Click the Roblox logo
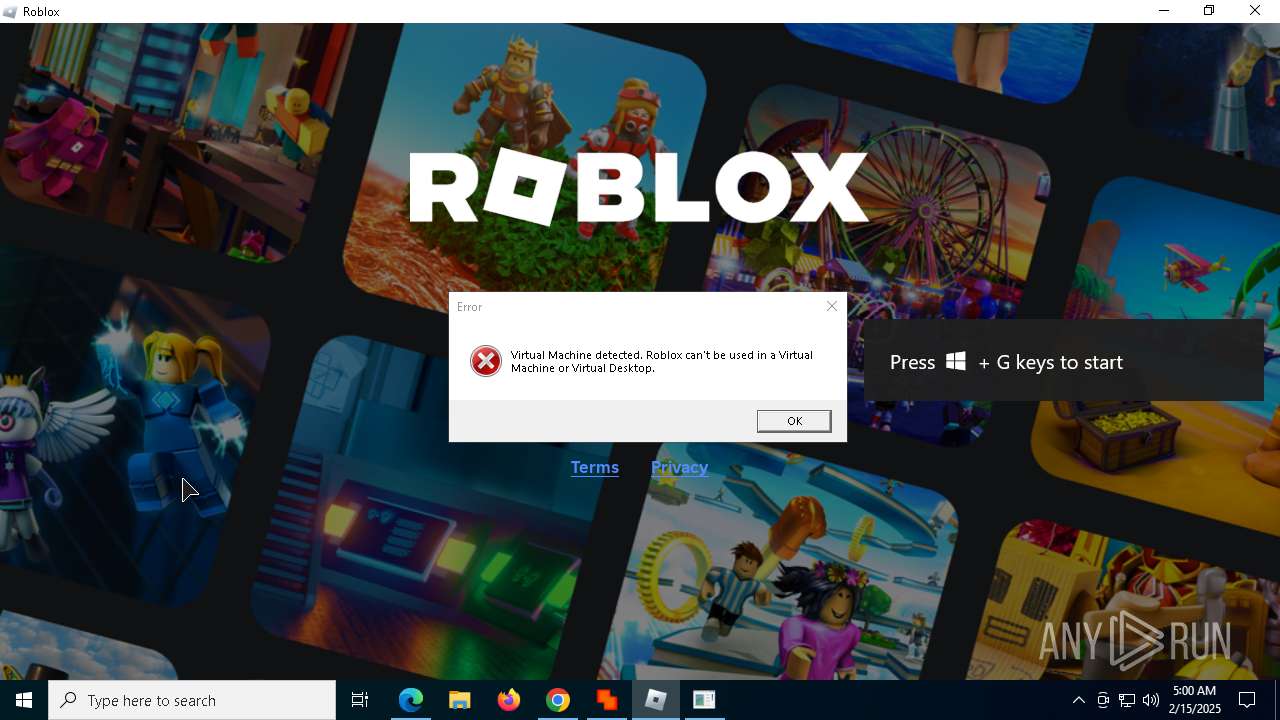This screenshot has width=1280, height=720. coord(638,188)
